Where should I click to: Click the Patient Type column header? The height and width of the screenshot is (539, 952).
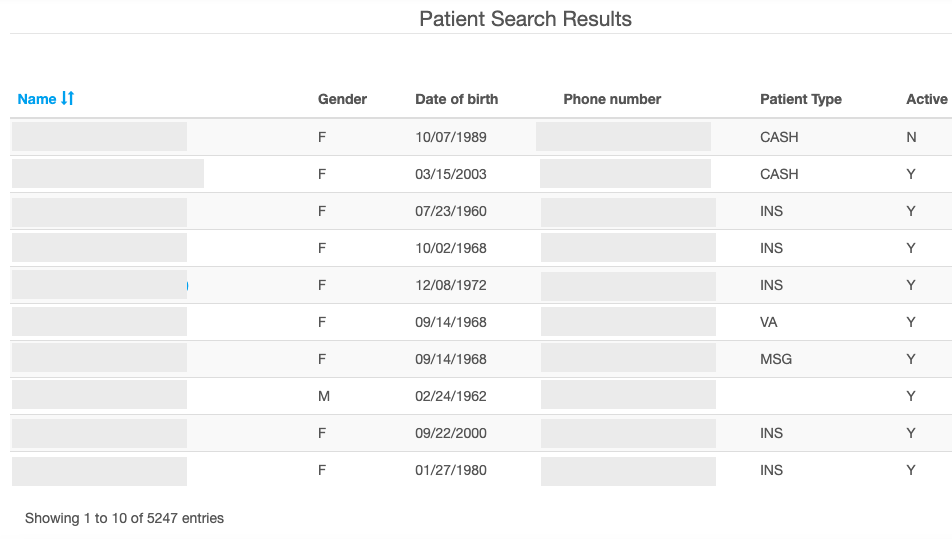800,99
